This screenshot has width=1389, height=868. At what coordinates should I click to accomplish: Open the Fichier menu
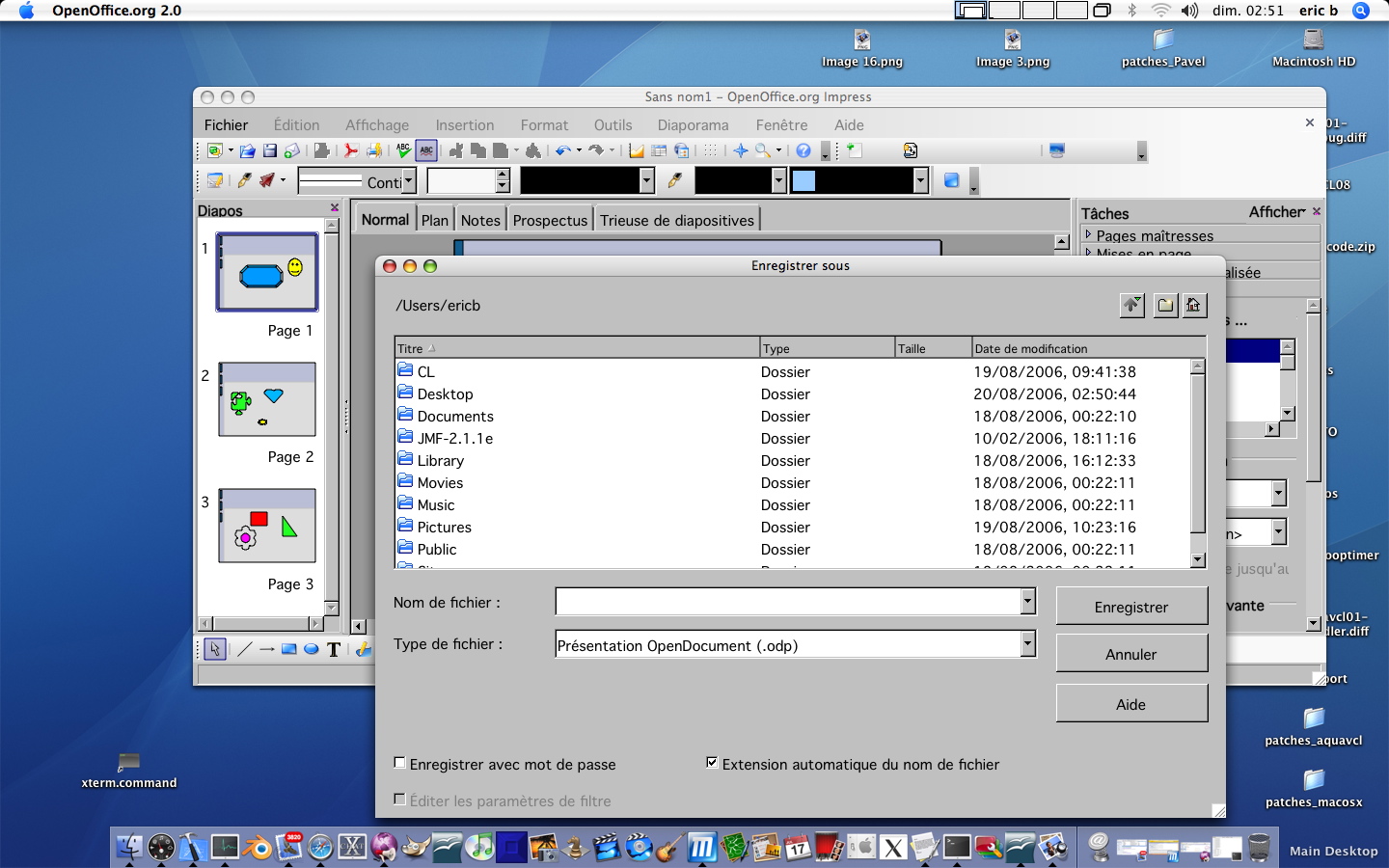(226, 125)
